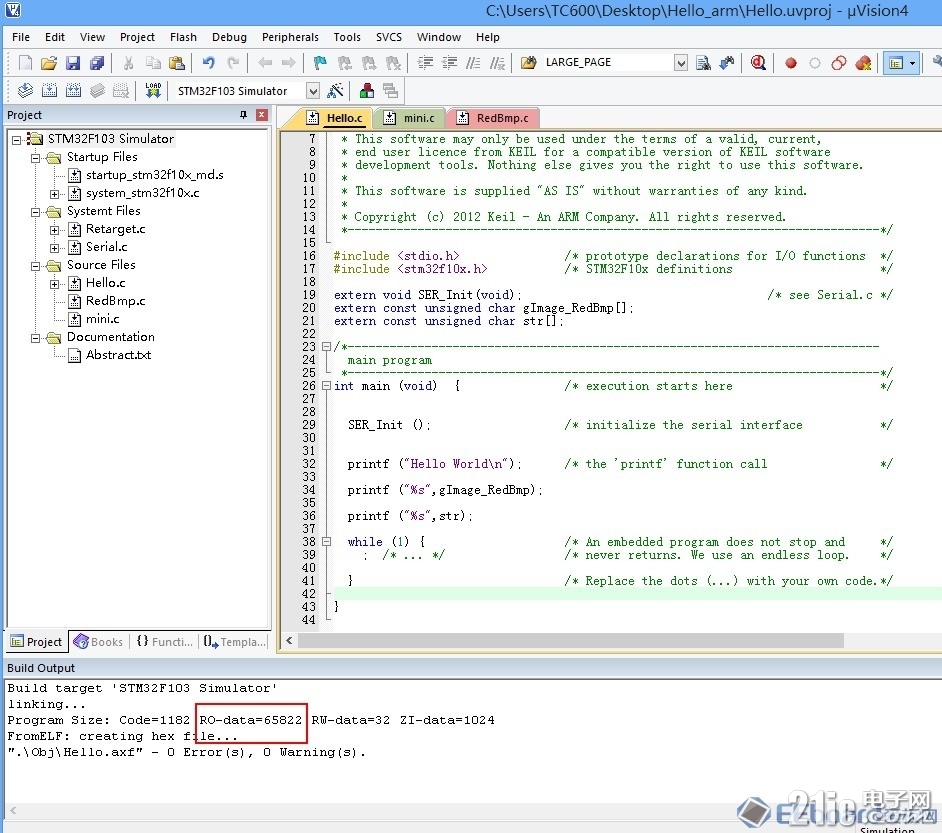The height and width of the screenshot is (833, 942).
Task: Toggle the project window view button
Action: point(896,62)
